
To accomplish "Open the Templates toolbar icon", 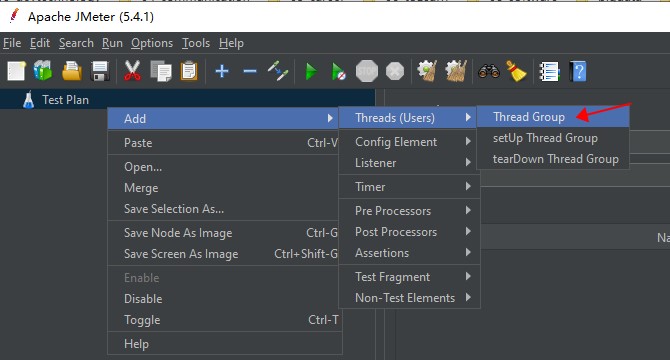I will click(43, 71).
